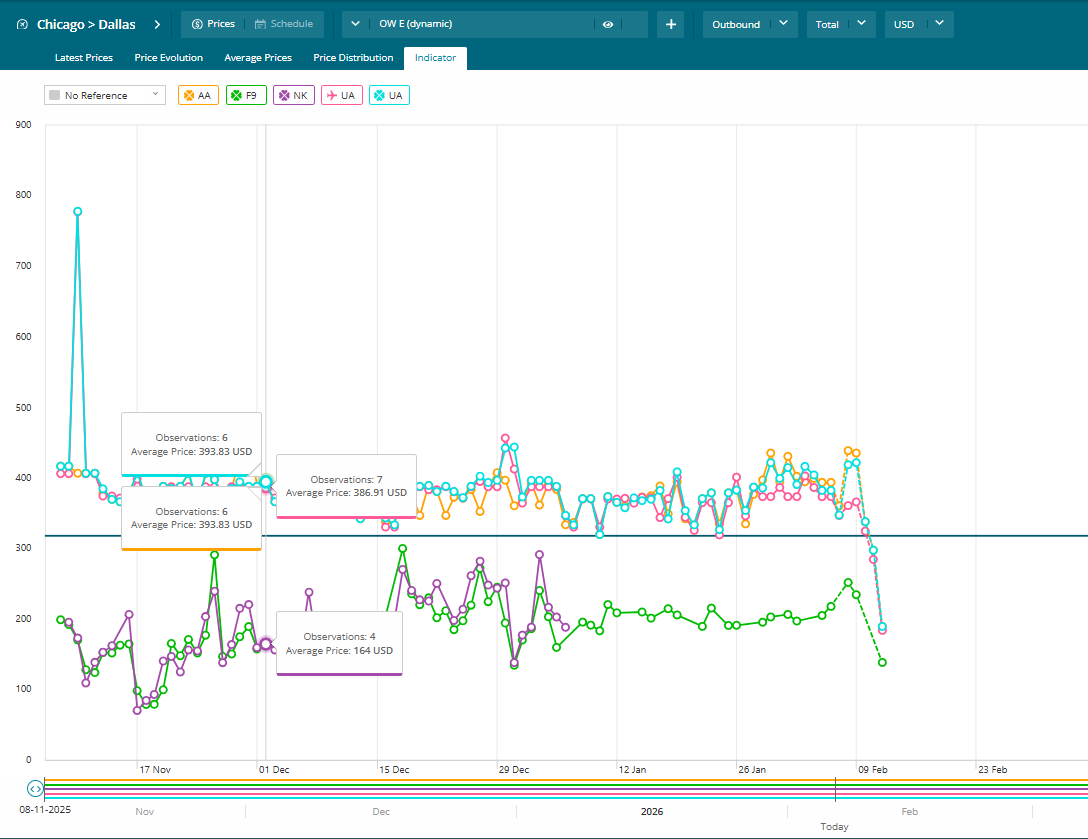Open the No Reference selector
This screenshot has width=1088, height=839.
[x=104, y=95]
